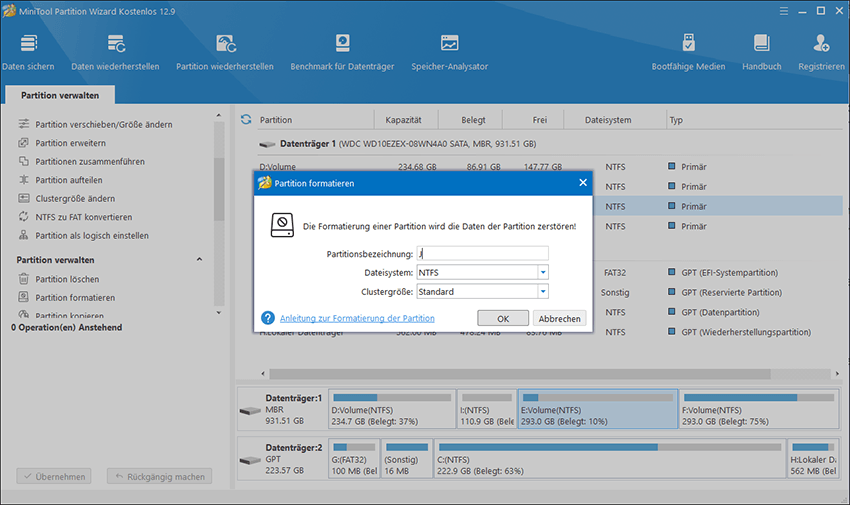Image resolution: width=850 pixels, height=505 pixels.
Task: Click the FAT32 file system cell
Action: [615, 273]
